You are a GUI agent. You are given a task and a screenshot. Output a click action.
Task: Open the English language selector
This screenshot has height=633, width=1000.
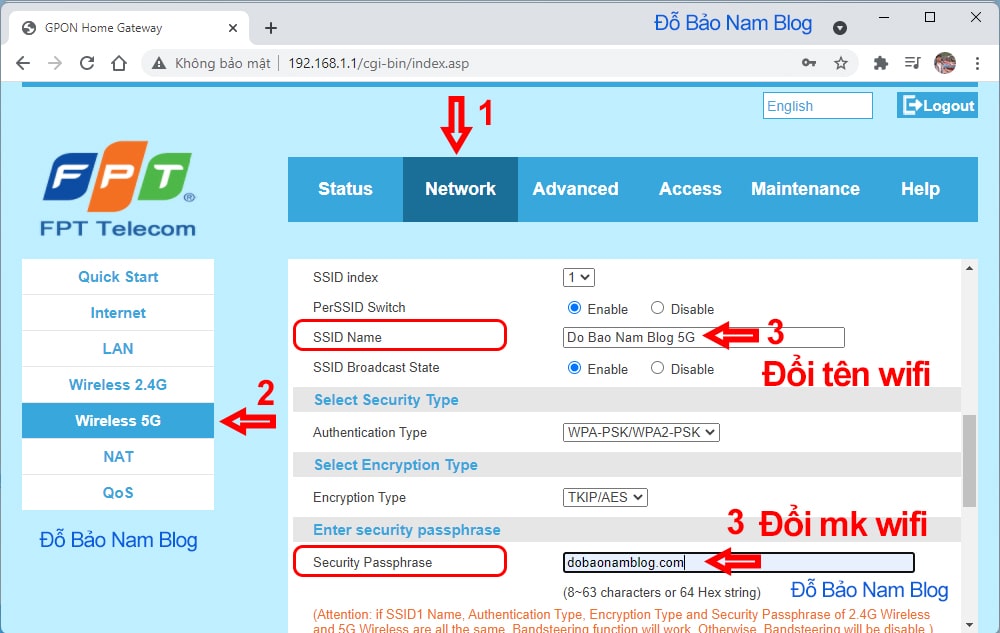(818, 106)
